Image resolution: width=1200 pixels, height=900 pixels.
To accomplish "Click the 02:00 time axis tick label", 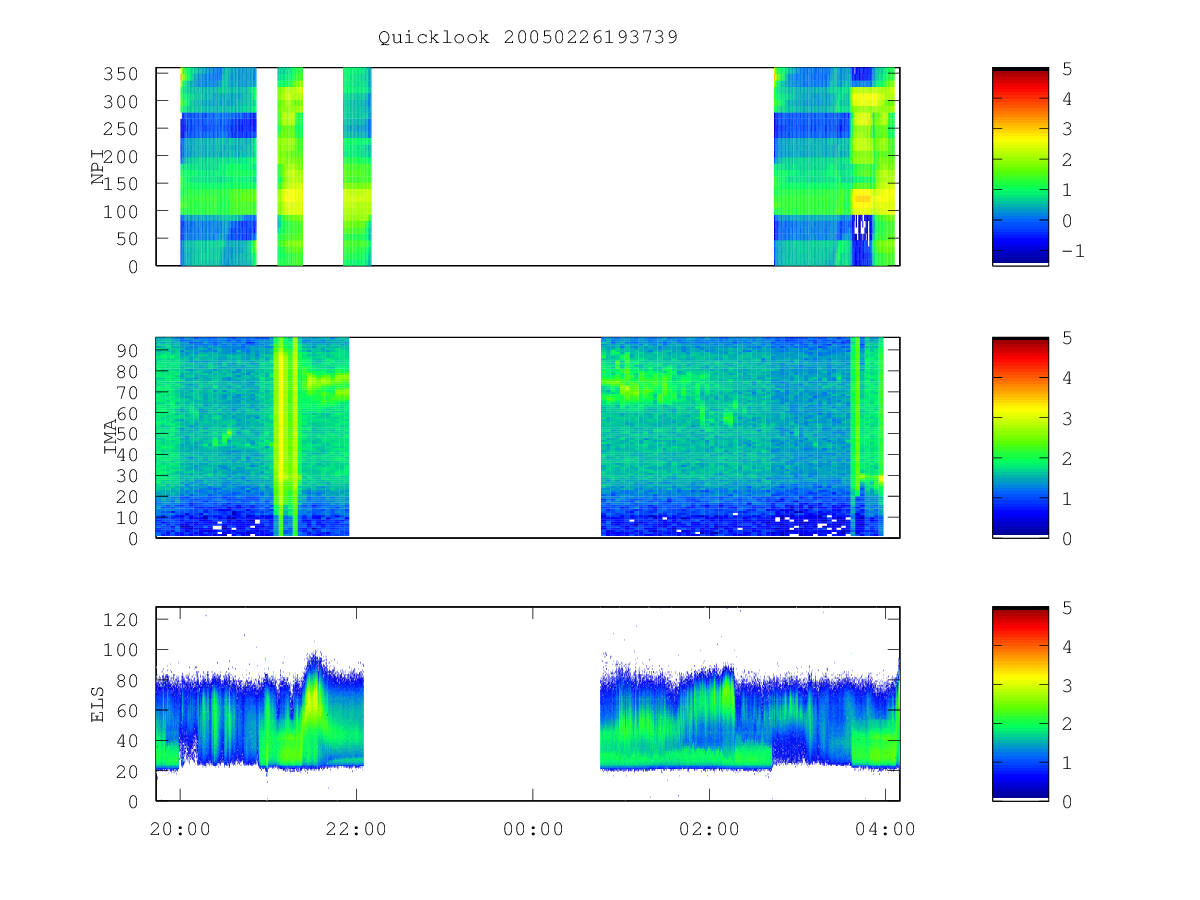I will [x=710, y=829].
